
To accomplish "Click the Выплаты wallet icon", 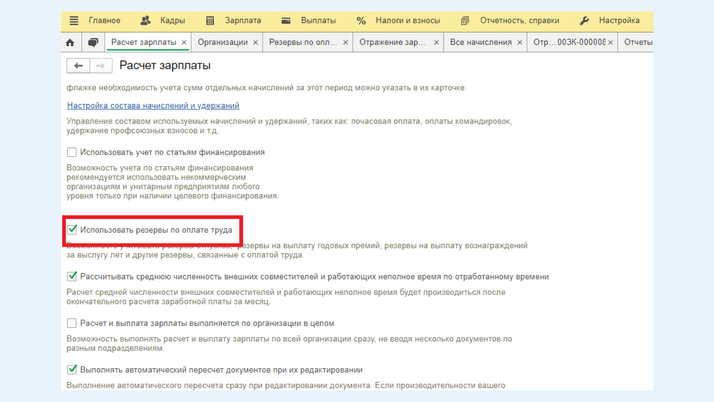I will coord(286,20).
